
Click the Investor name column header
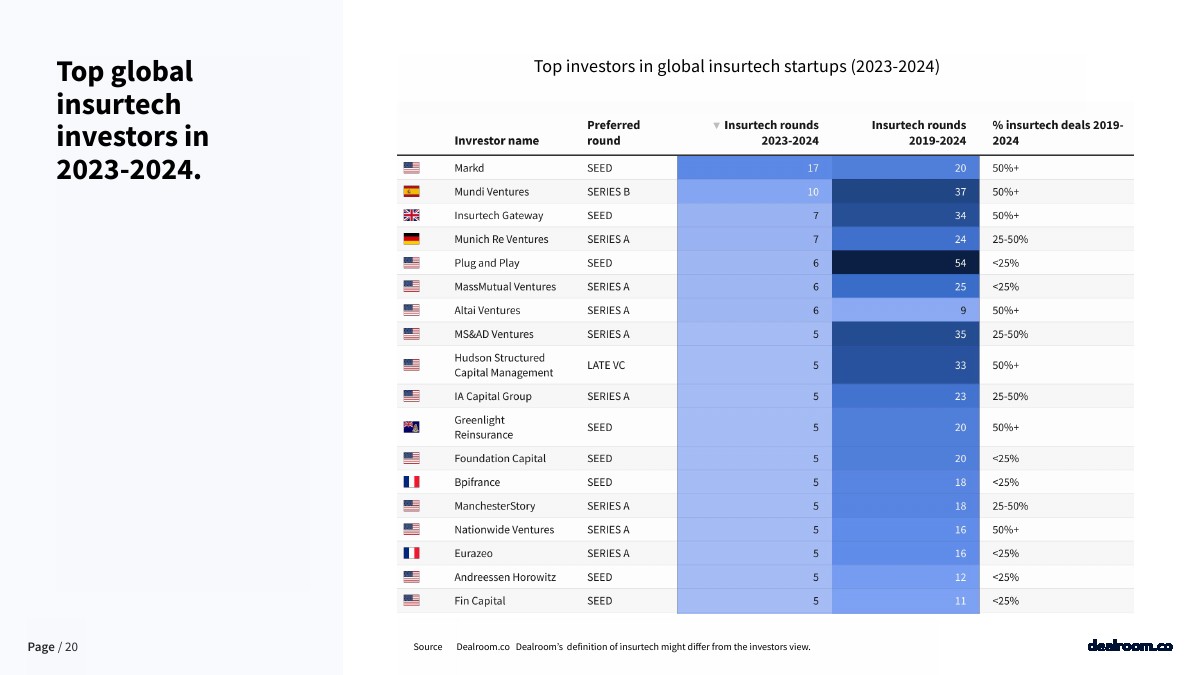pos(496,140)
